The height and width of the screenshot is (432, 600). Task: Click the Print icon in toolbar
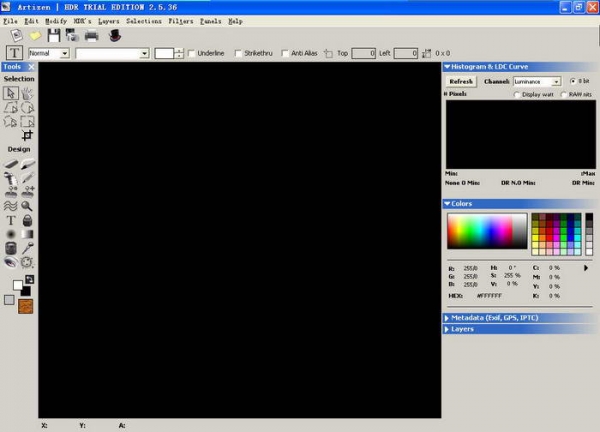click(x=91, y=36)
